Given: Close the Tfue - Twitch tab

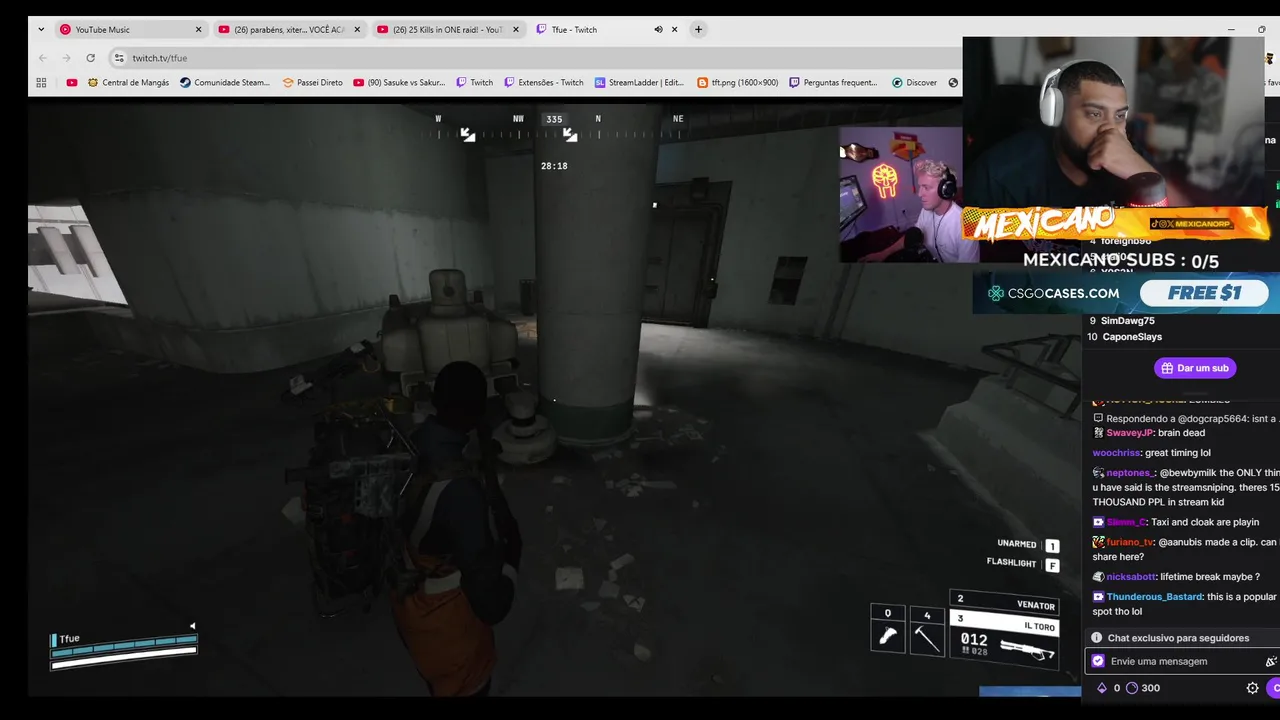Looking at the screenshot, I should pyautogui.click(x=675, y=30).
